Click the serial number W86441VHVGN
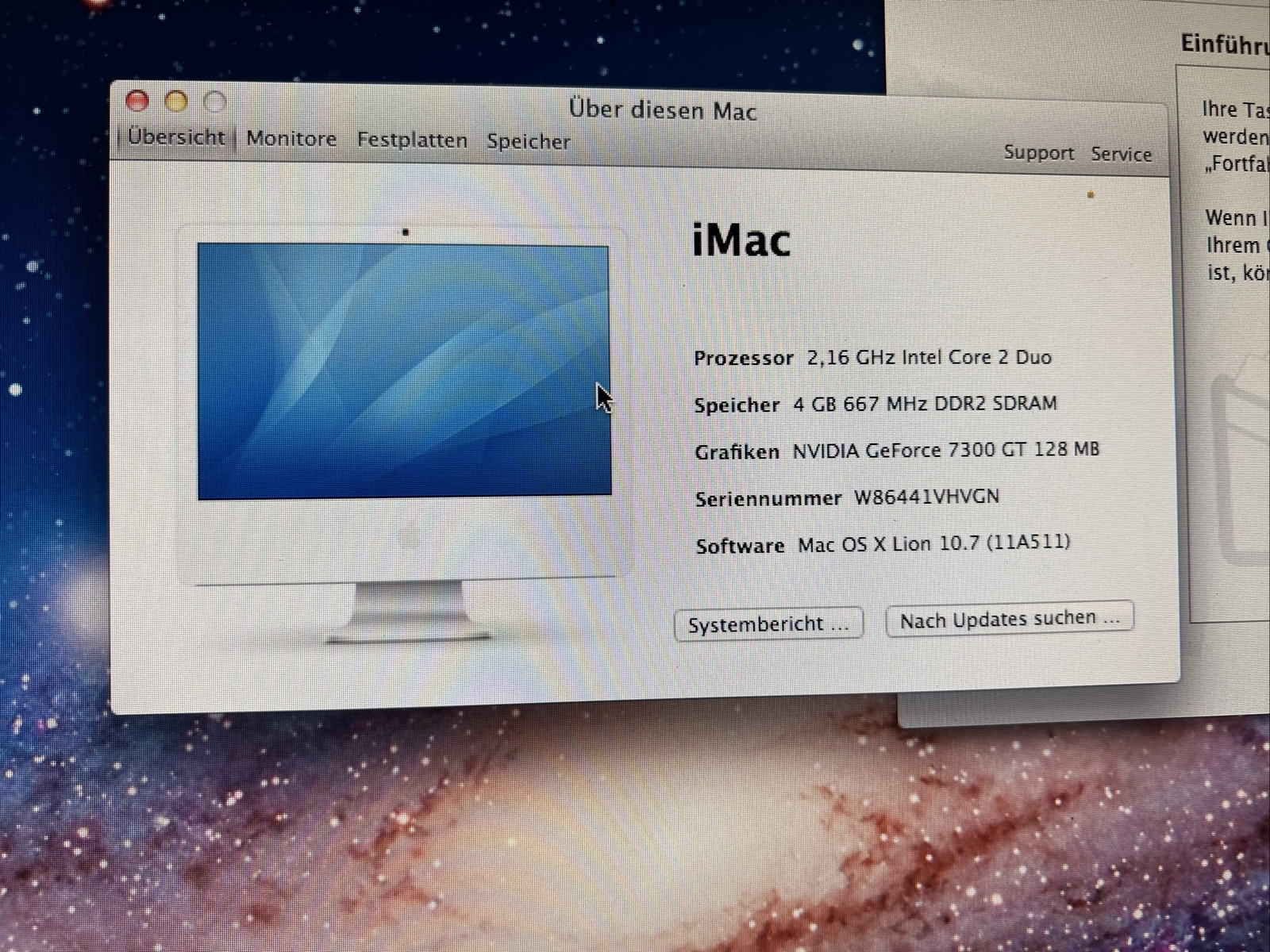 (926, 497)
